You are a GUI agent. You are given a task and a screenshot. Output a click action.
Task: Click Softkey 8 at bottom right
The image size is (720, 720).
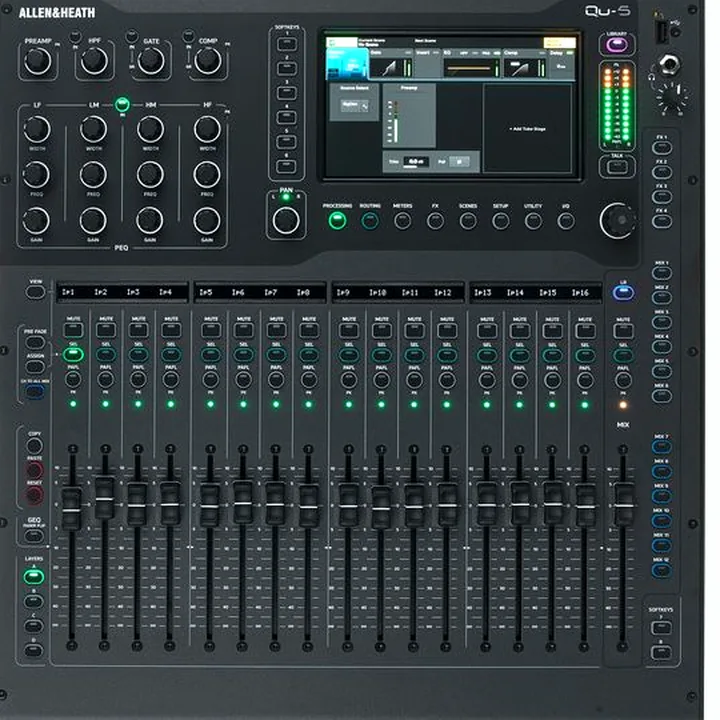[x=661, y=652]
